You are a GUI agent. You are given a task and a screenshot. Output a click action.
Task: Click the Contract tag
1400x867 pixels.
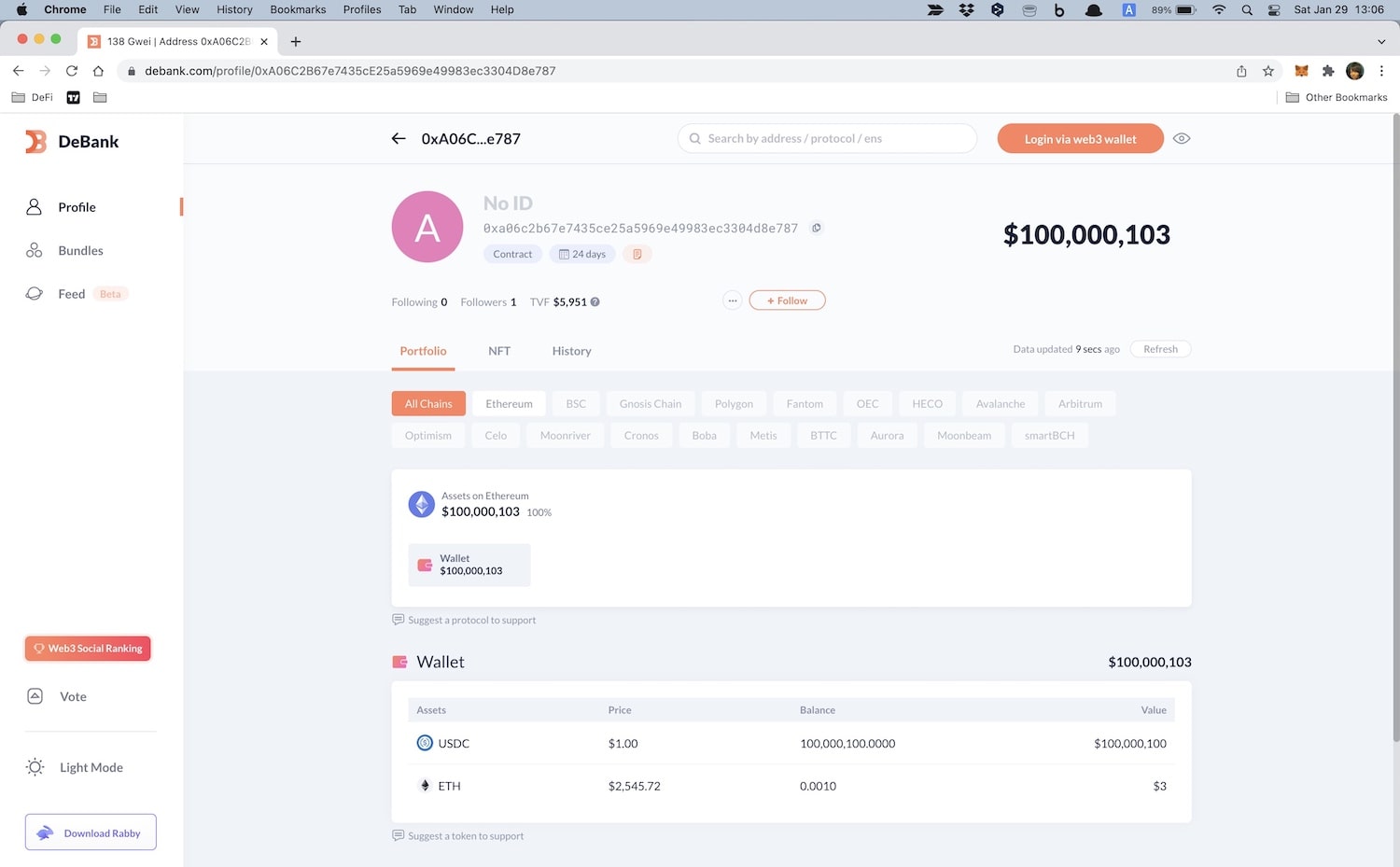pyautogui.click(x=512, y=254)
